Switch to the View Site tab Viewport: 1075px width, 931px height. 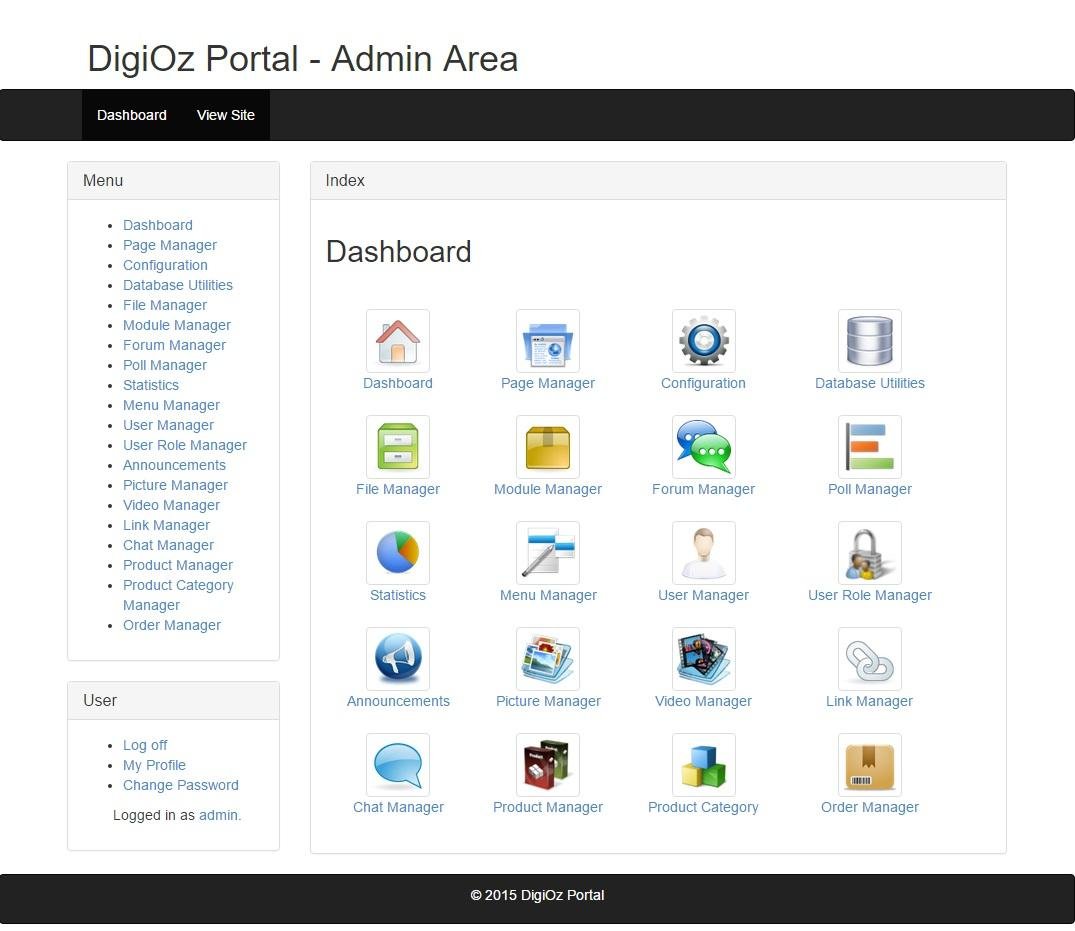pyautogui.click(x=225, y=114)
